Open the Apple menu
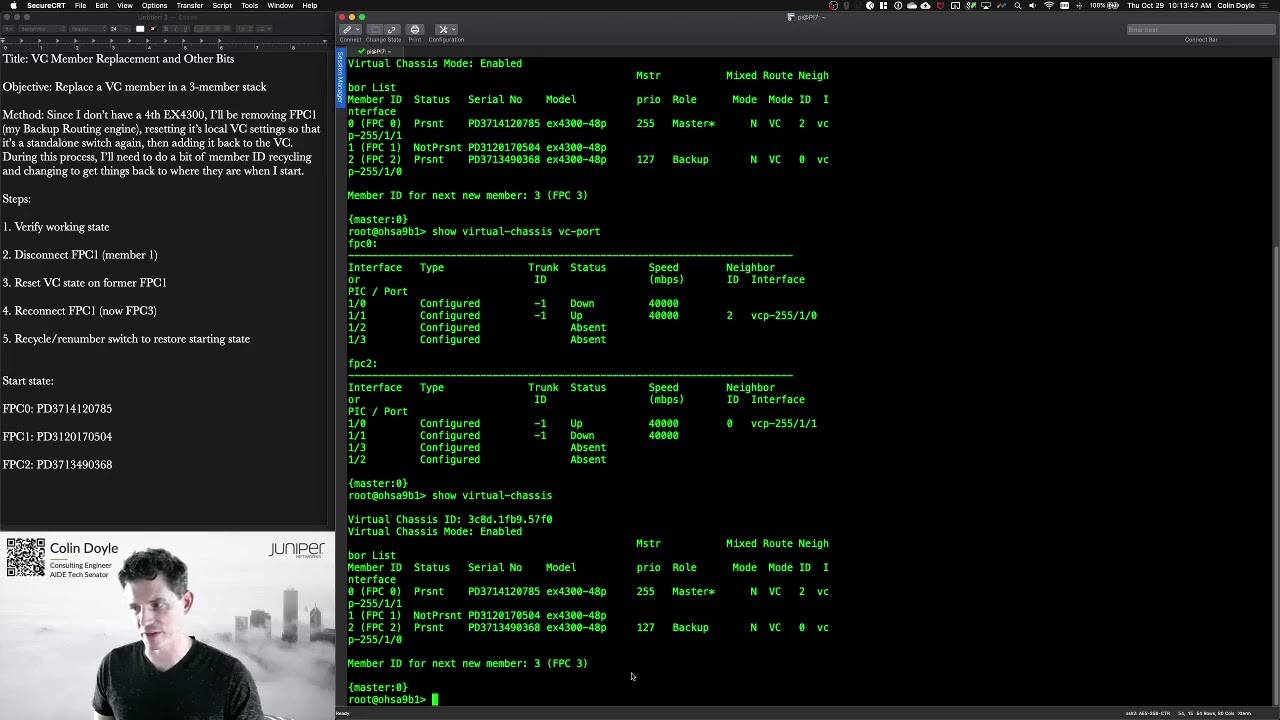 point(12,5)
